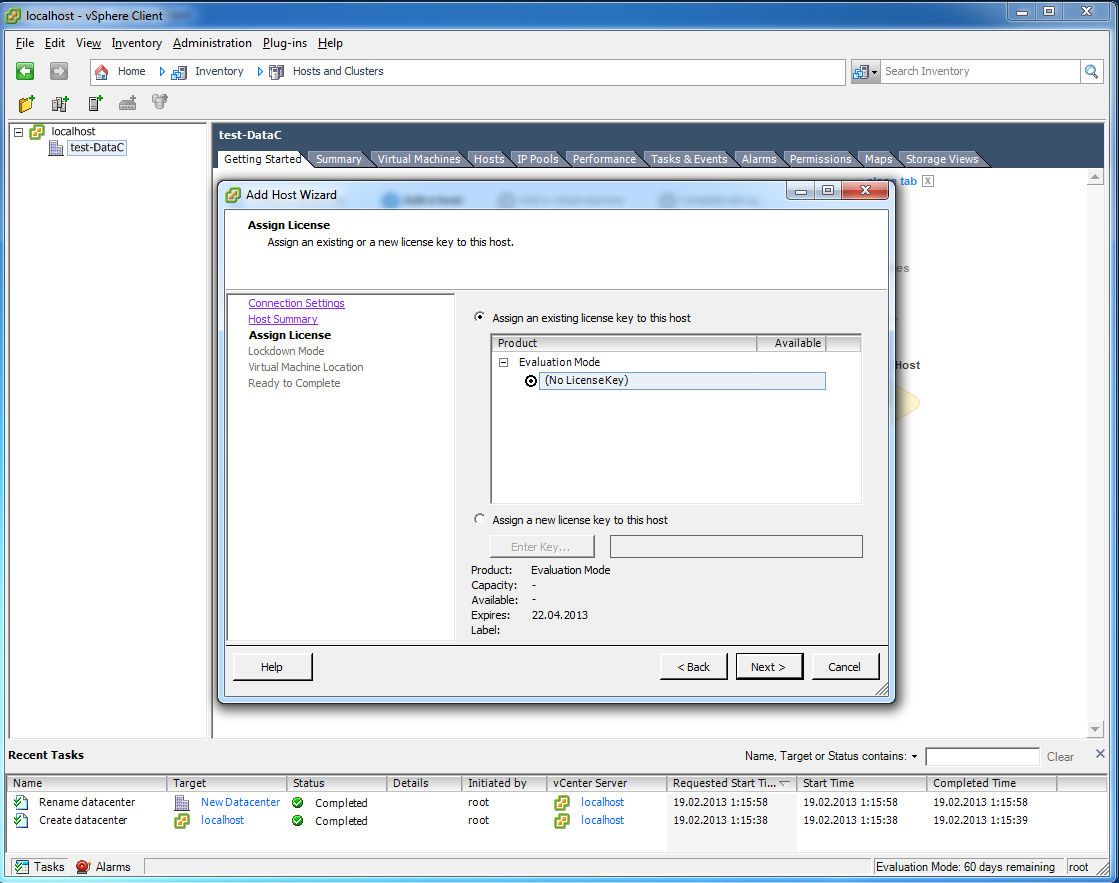The image size is (1119, 883).
Task: Switch to the Performance tab
Action: (604, 159)
